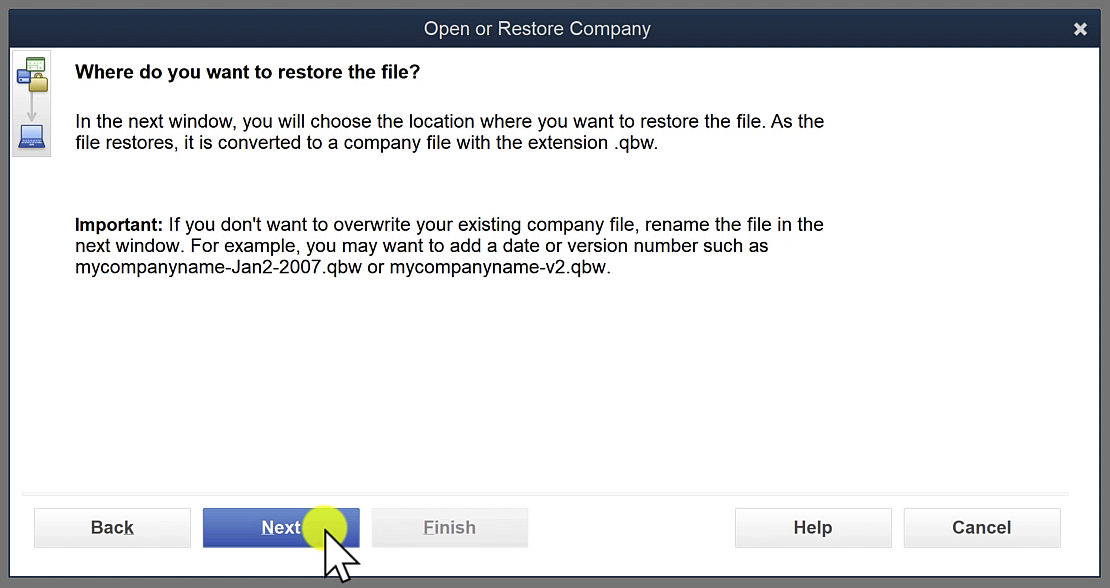Click the .qbw extension text in first paragraph
The height and width of the screenshot is (588, 1110).
click(635, 143)
